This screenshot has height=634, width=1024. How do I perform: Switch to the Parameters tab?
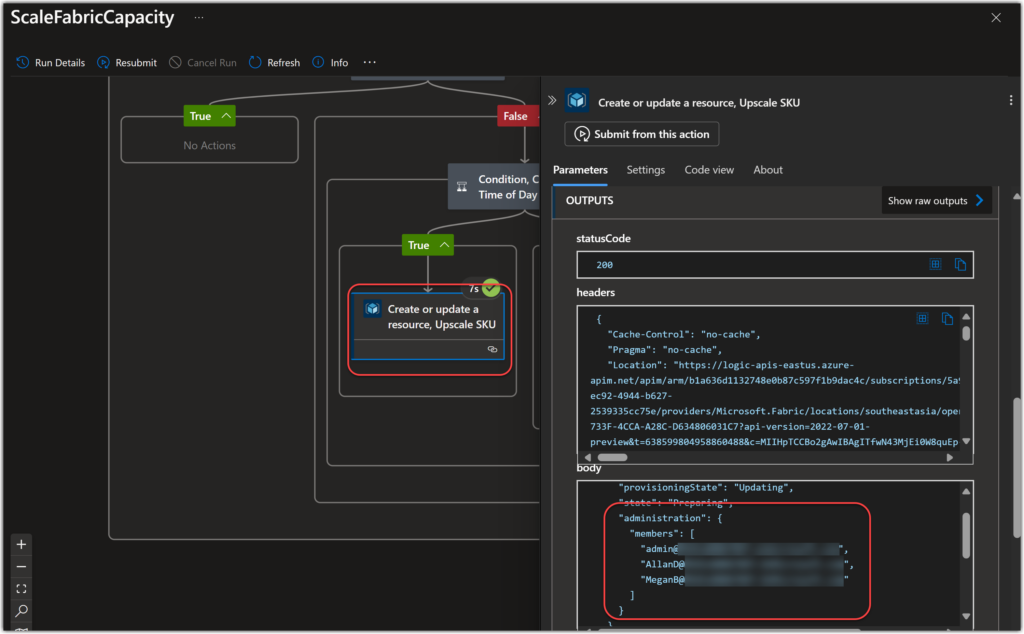tap(580, 170)
